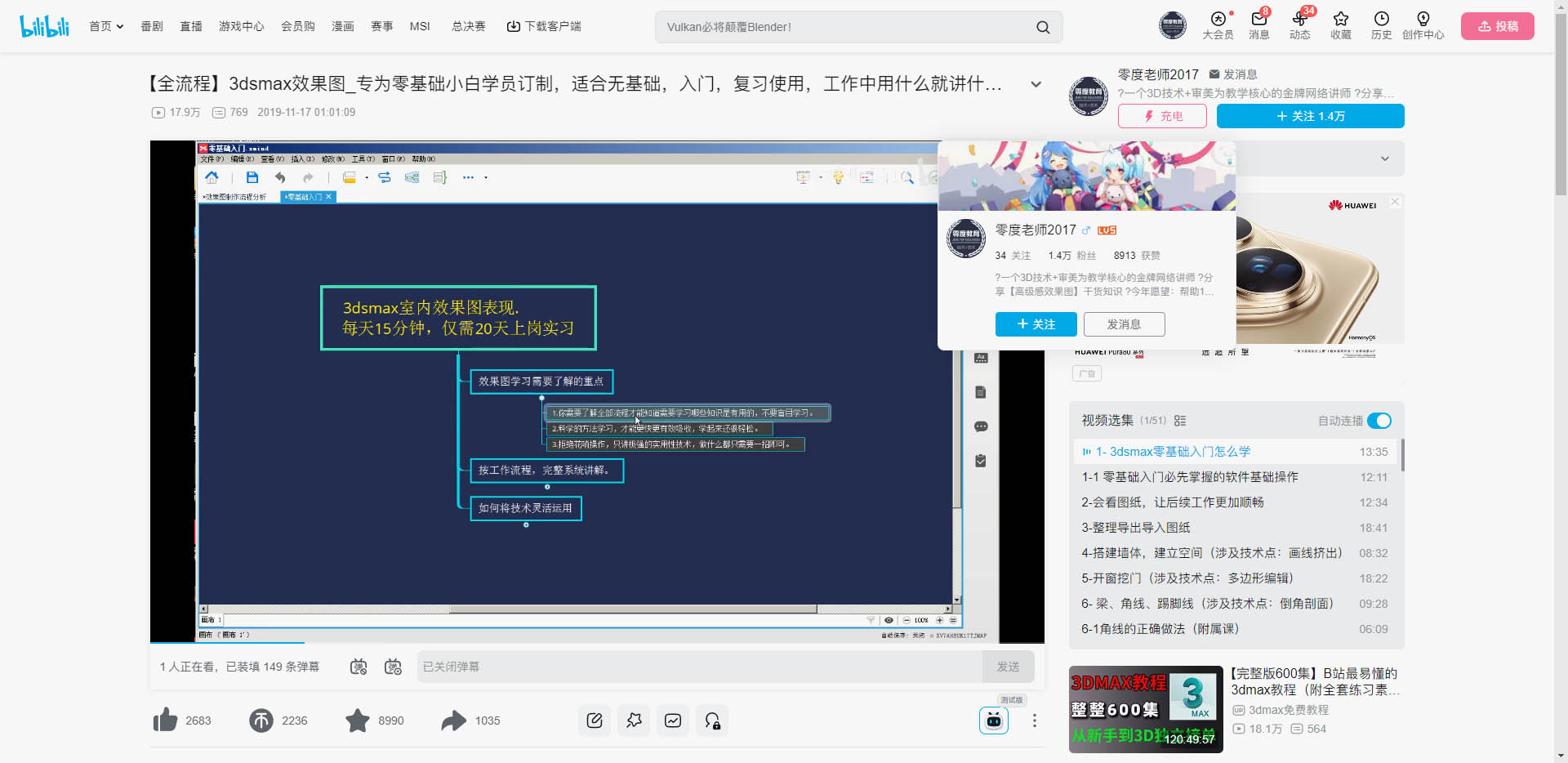
Task: Select episode 5-开窗挖门
Action: point(1235,578)
